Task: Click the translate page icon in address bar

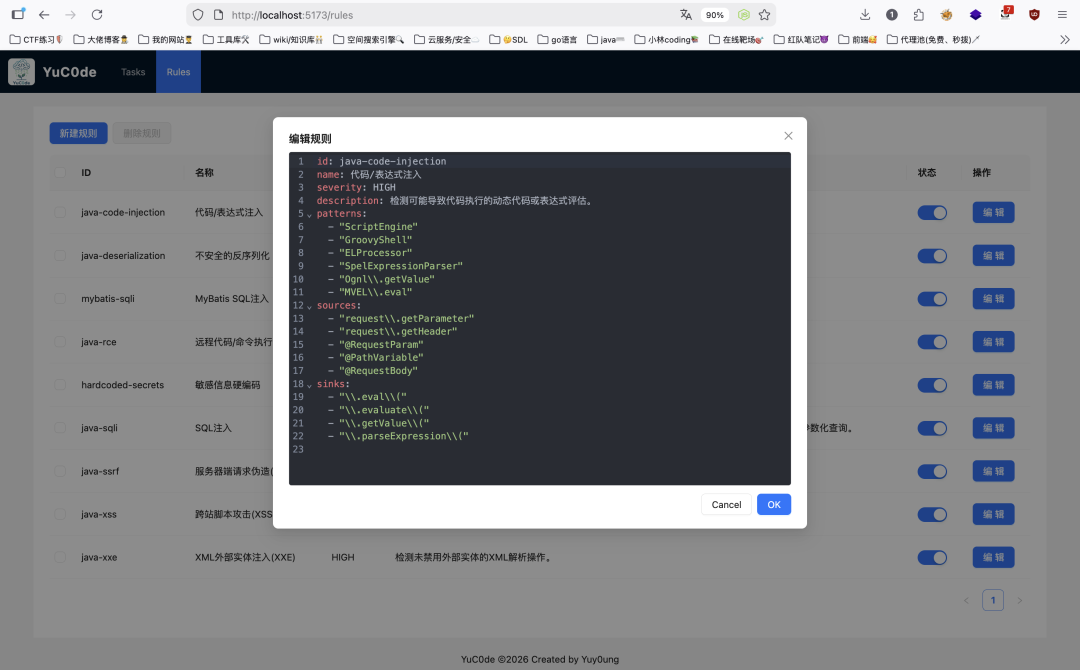Action: click(686, 15)
